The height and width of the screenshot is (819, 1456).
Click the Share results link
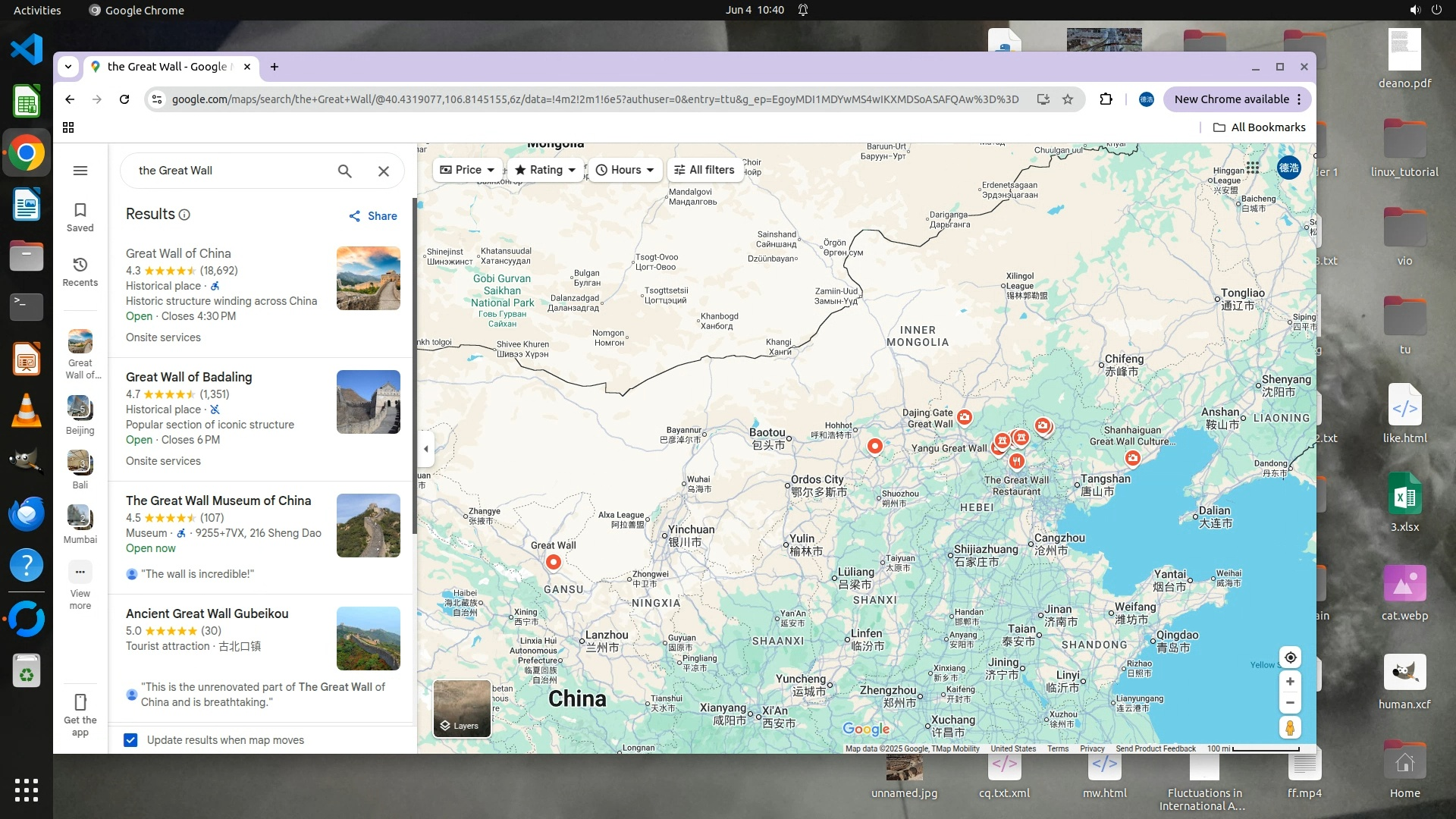[x=373, y=216]
